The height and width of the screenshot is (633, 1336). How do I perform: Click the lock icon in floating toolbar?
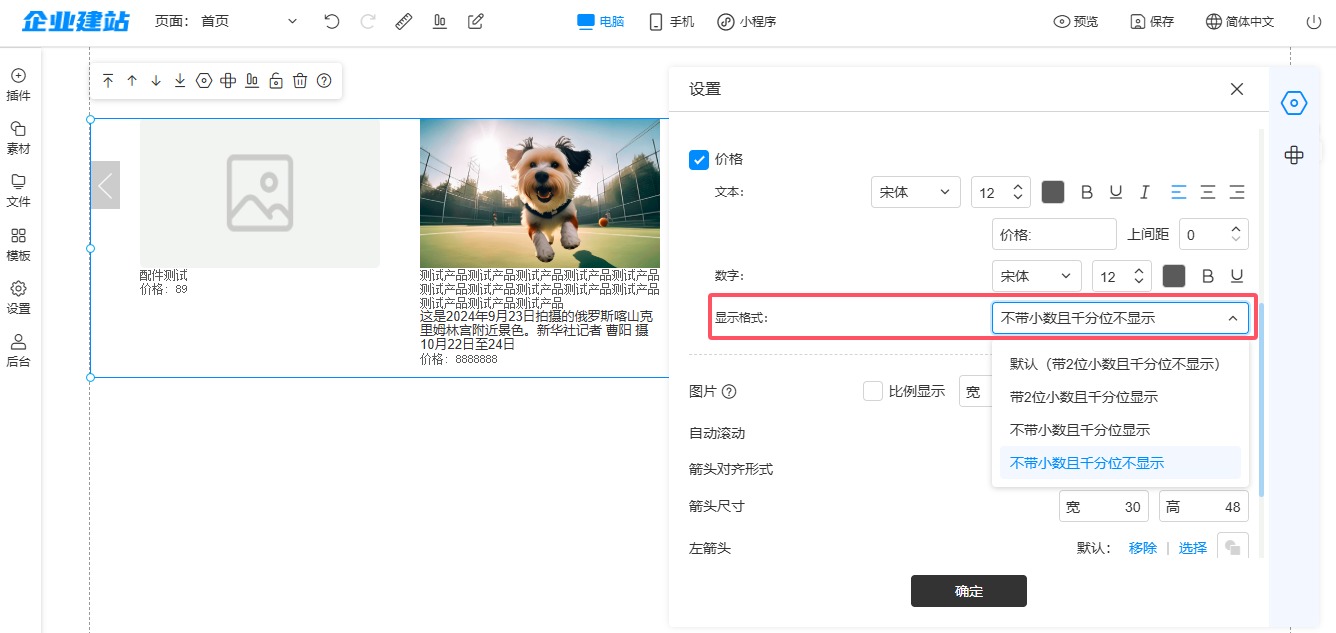point(276,81)
